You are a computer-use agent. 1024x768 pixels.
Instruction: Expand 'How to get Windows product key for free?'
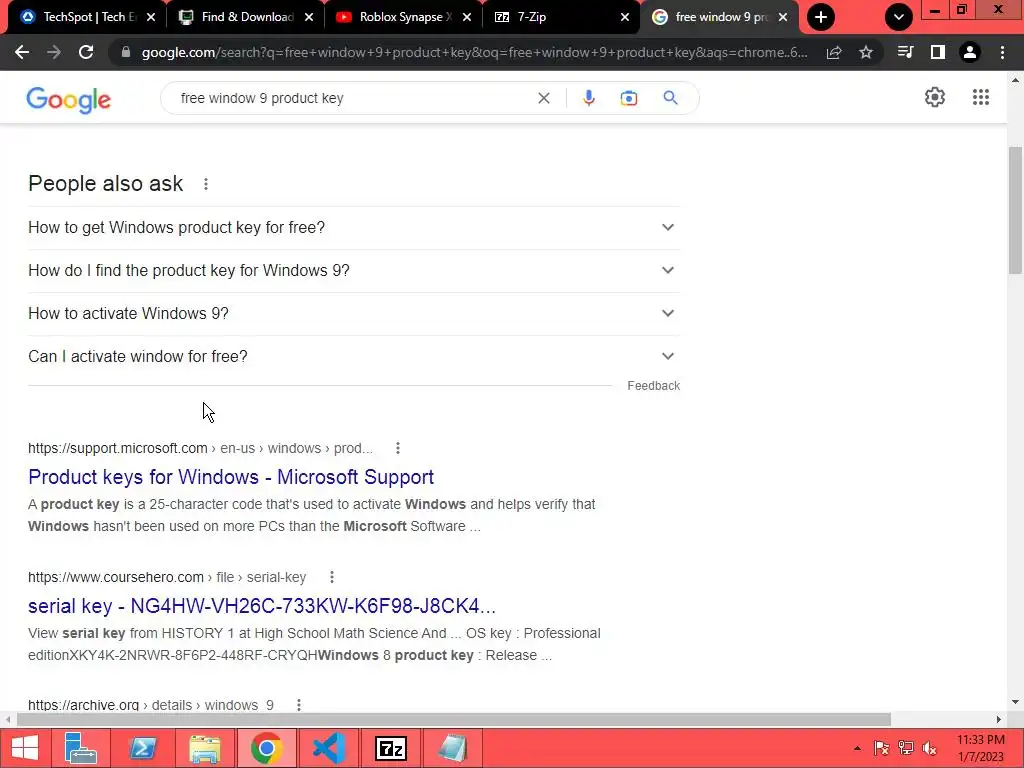coord(353,227)
